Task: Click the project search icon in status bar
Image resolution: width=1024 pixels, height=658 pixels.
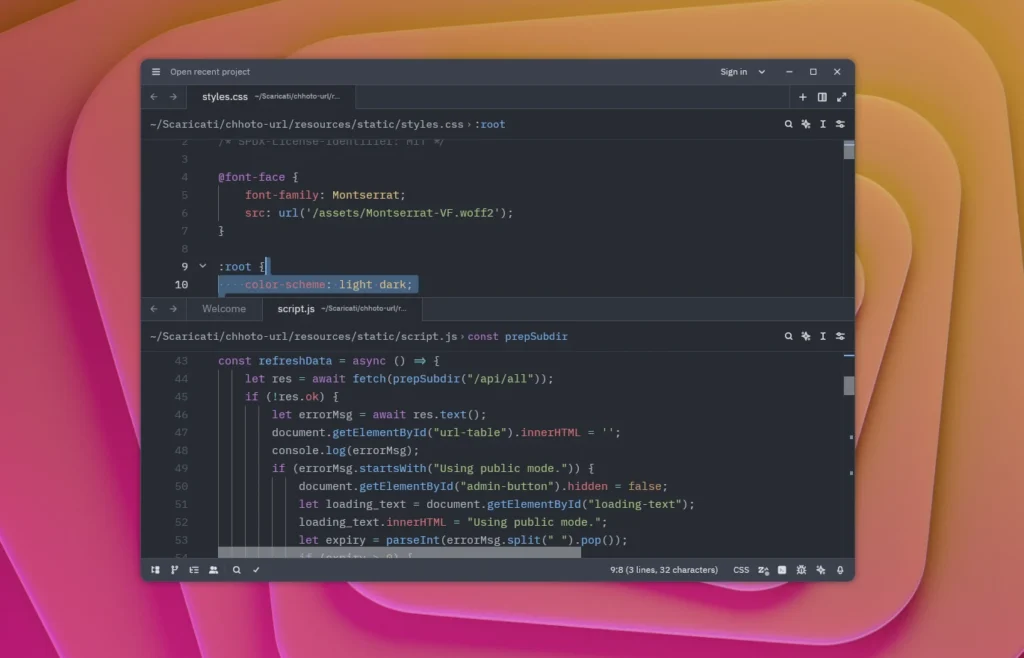Action: click(x=237, y=570)
